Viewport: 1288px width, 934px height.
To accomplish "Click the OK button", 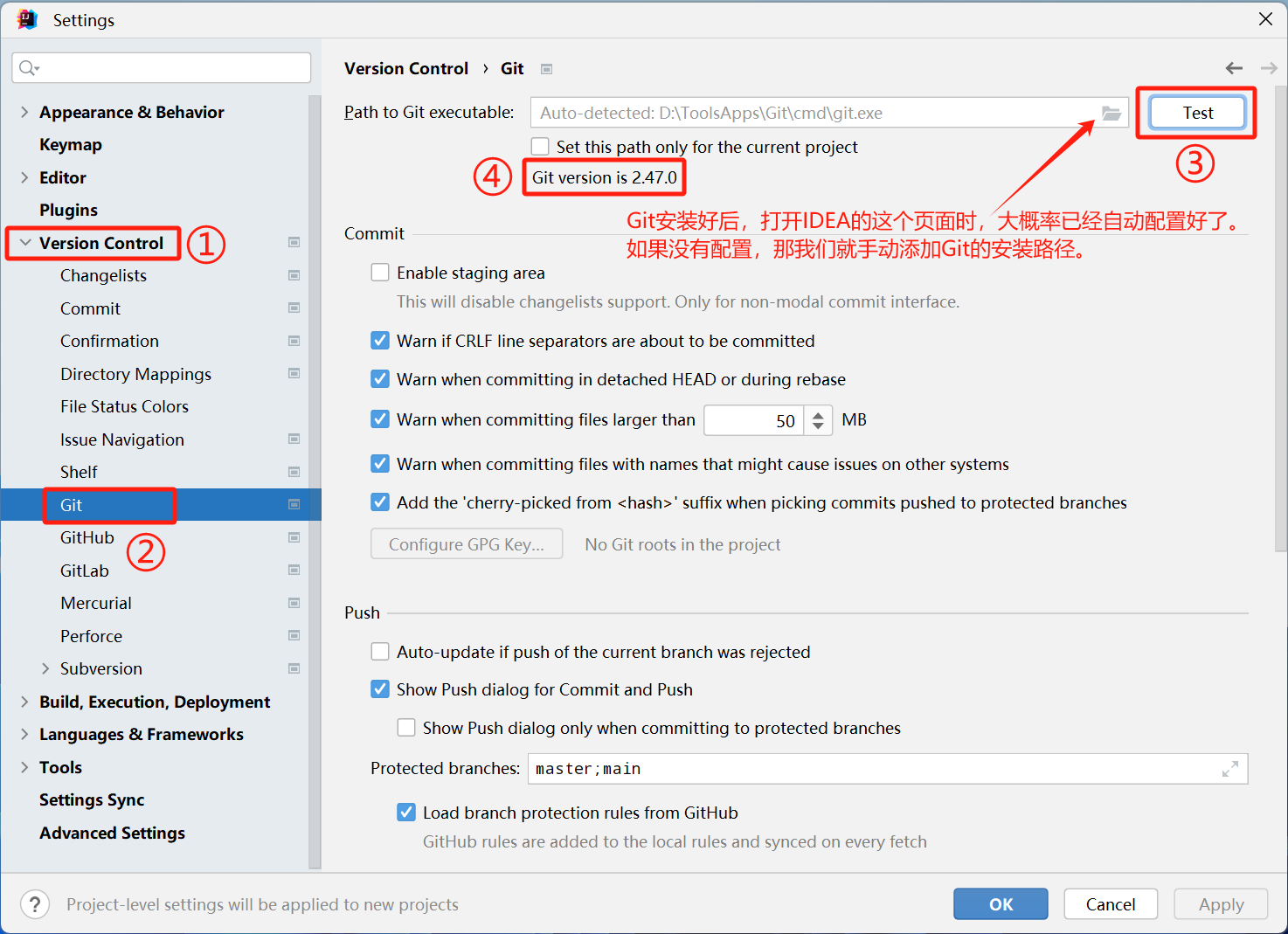I will 1001,904.
